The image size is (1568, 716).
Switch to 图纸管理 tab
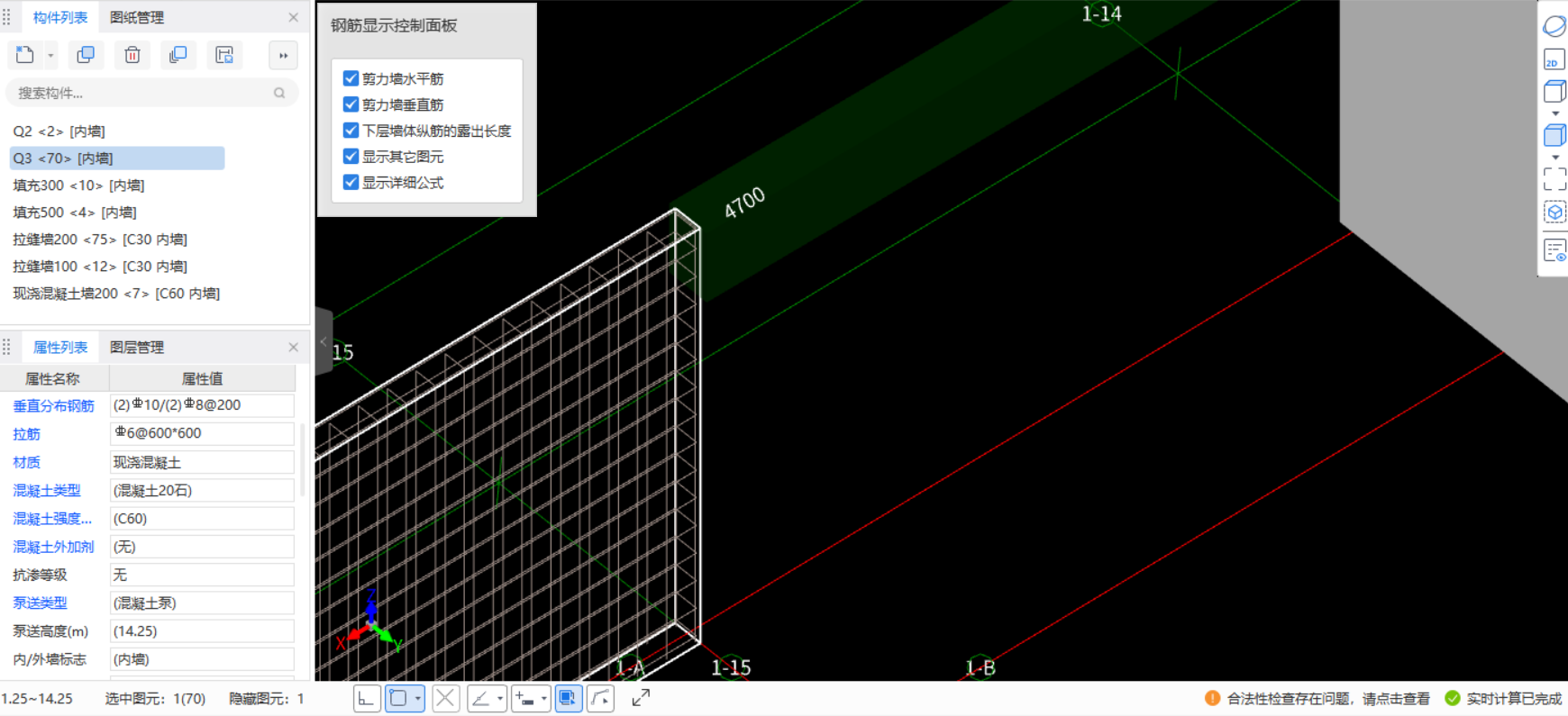[137, 17]
